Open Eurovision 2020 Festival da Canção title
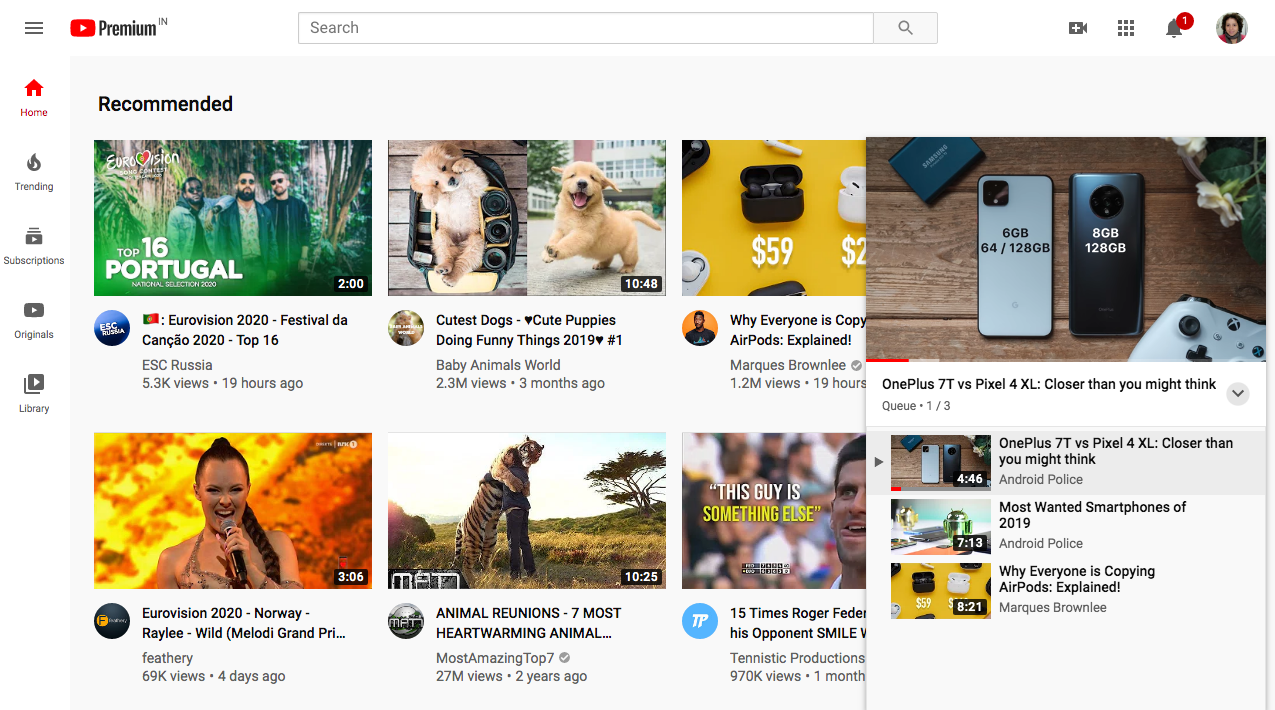1275x710 pixels. (x=245, y=330)
